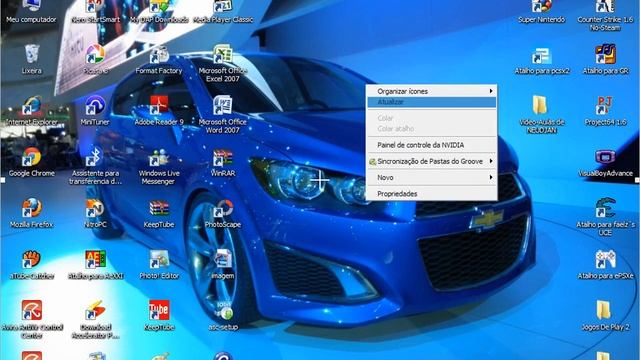This screenshot has height=360, width=640.
Task: Open the MiniTuner desktop icon
Action: point(96,106)
